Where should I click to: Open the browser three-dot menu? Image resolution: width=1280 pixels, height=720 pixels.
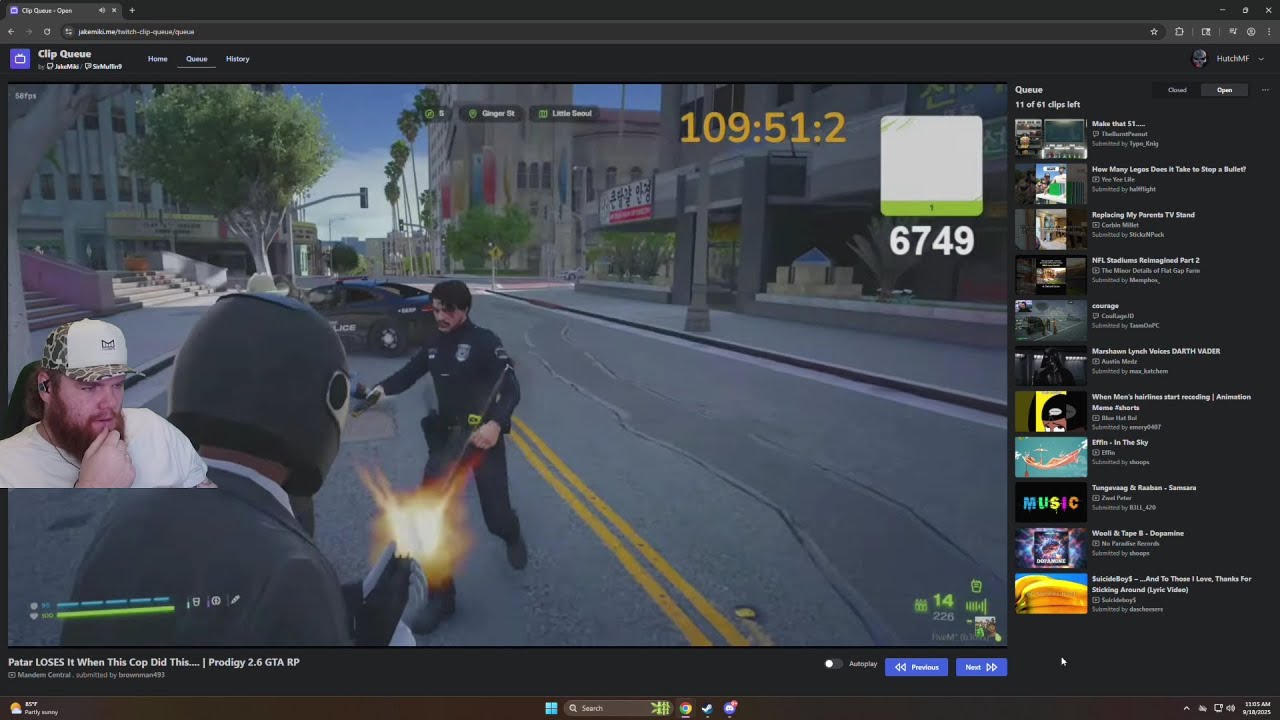(1269, 31)
